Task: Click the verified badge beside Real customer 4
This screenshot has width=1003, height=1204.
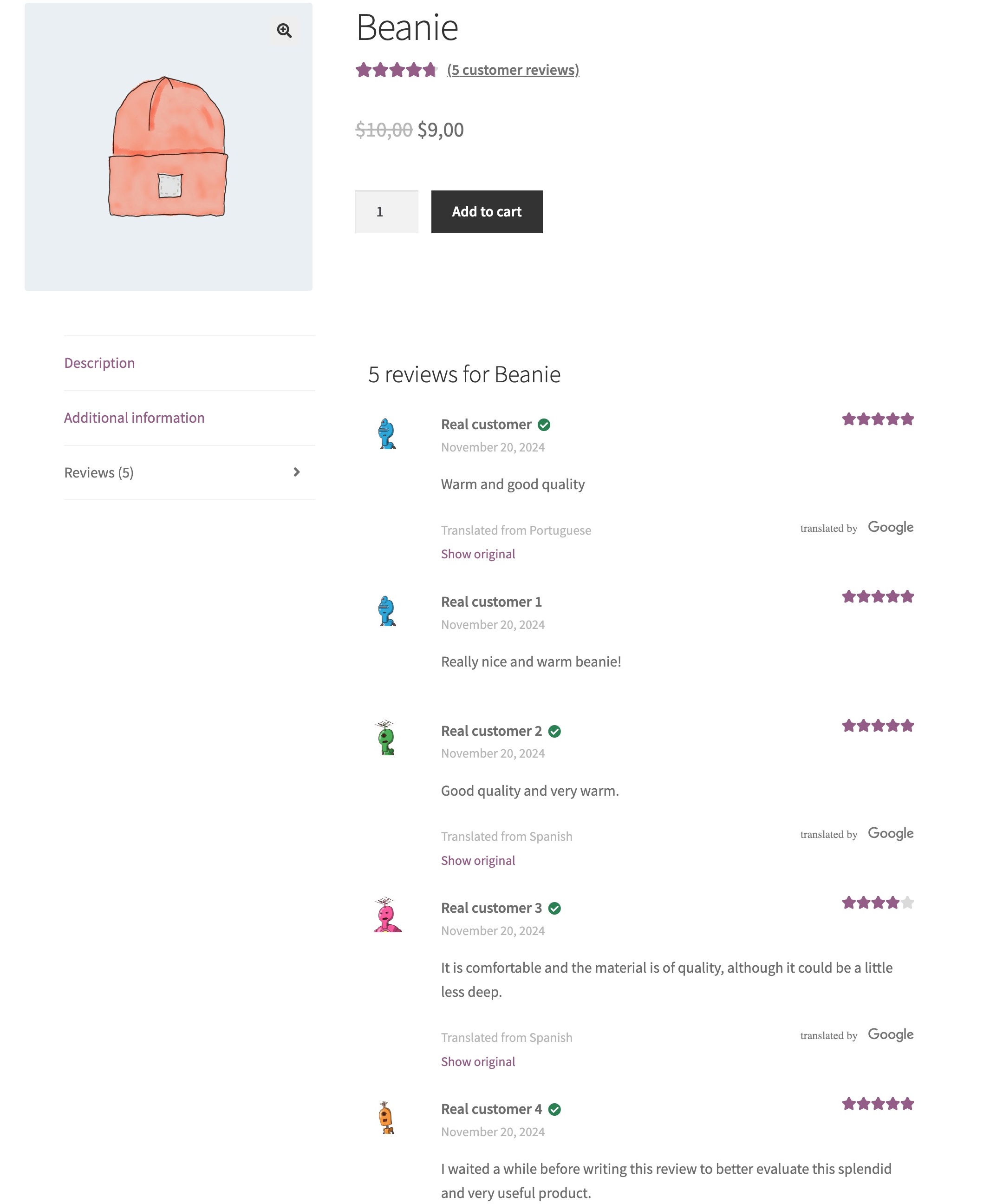Action: coord(555,1109)
